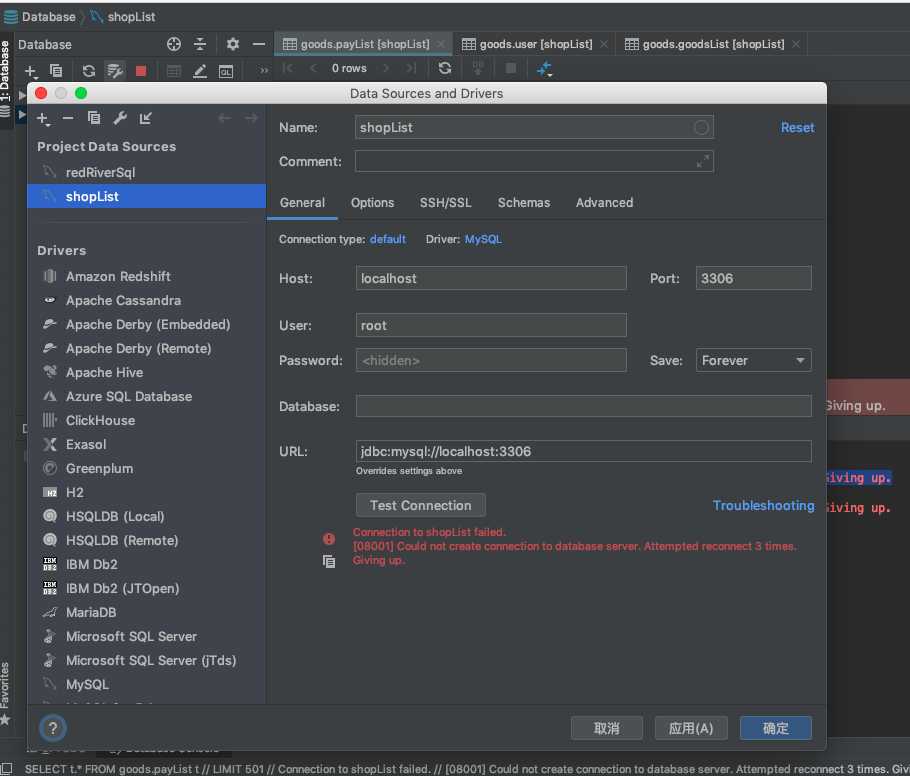The image size is (910, 776).
Task: Switch to goods.payList [shopList] editor tab
Action: [364, 44]
